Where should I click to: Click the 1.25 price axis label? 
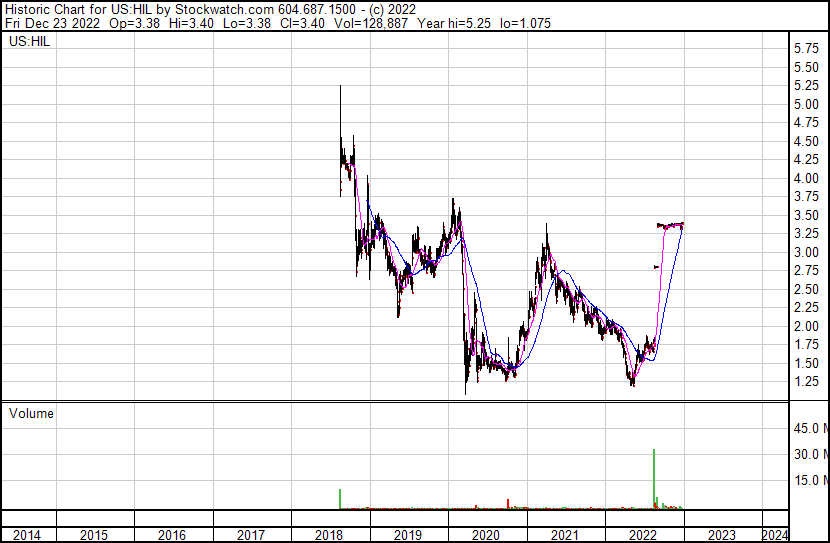(x=806, y=382)
